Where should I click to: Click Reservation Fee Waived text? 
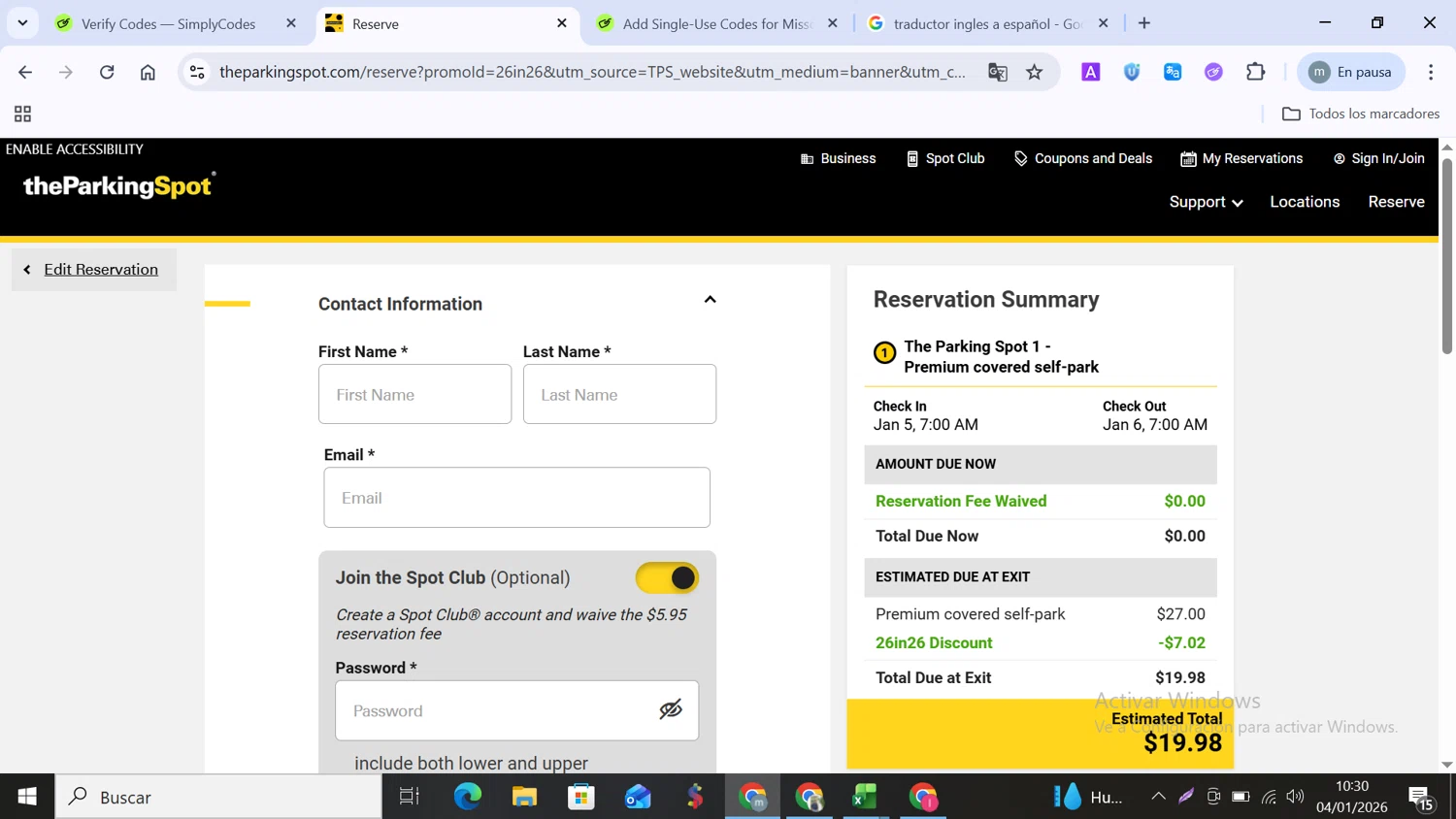click(x=961, y=501)
